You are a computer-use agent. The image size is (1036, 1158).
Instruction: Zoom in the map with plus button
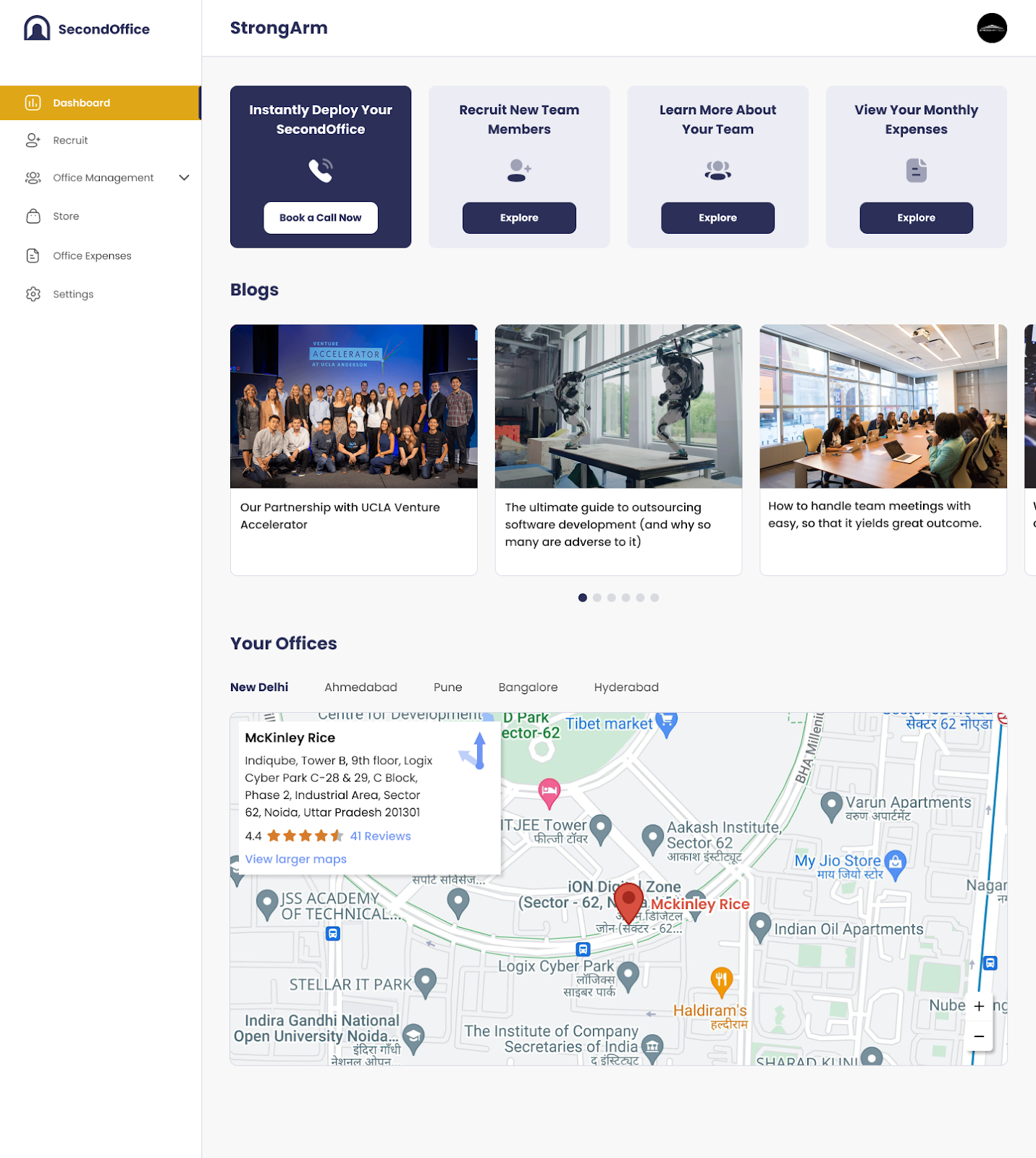pyautogui.click(x=979, y=1006)
